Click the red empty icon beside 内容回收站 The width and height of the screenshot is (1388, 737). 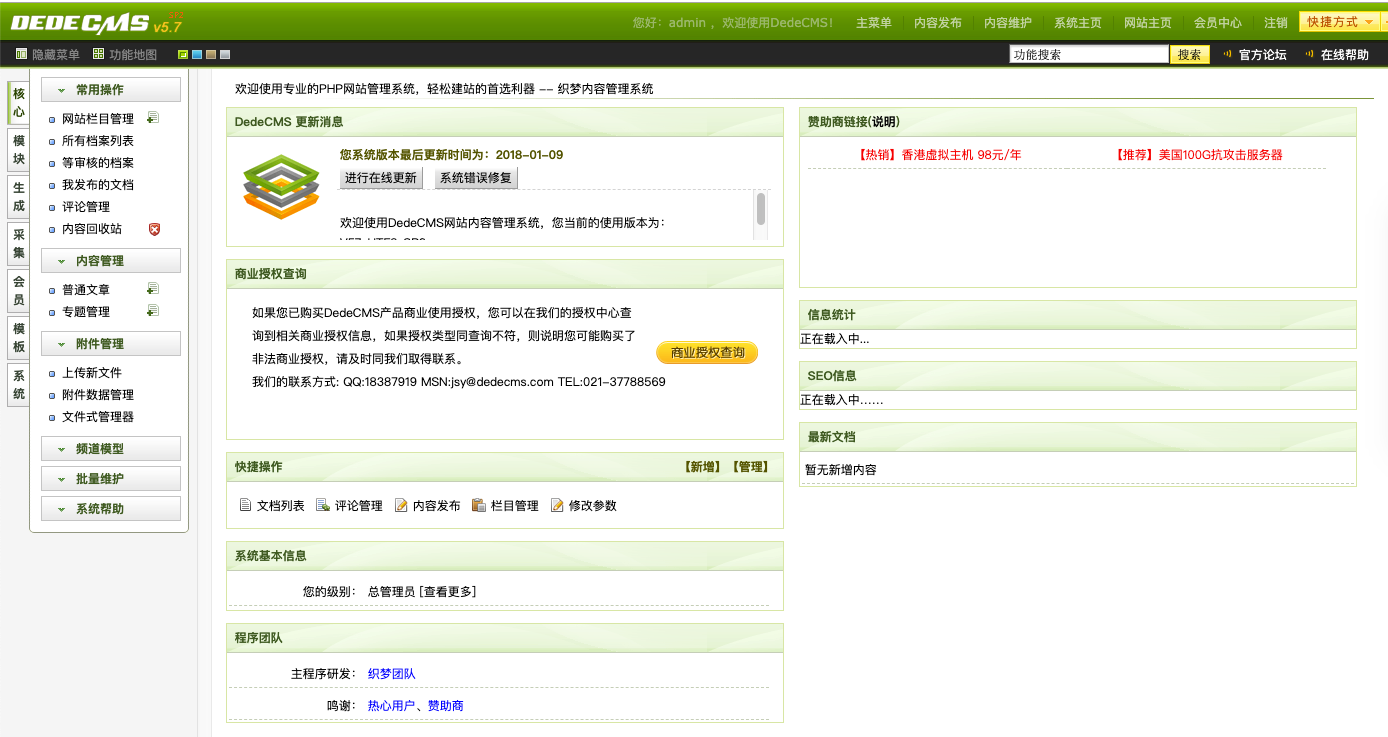(x=154, y=229)
